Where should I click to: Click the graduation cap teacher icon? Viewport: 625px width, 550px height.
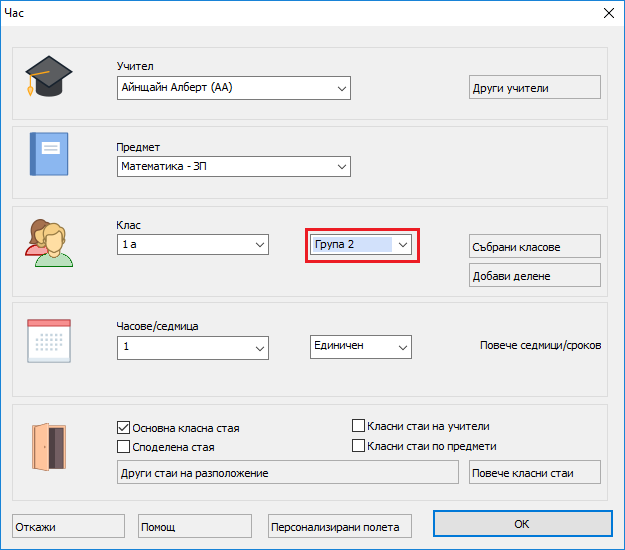tap(48, 77)
